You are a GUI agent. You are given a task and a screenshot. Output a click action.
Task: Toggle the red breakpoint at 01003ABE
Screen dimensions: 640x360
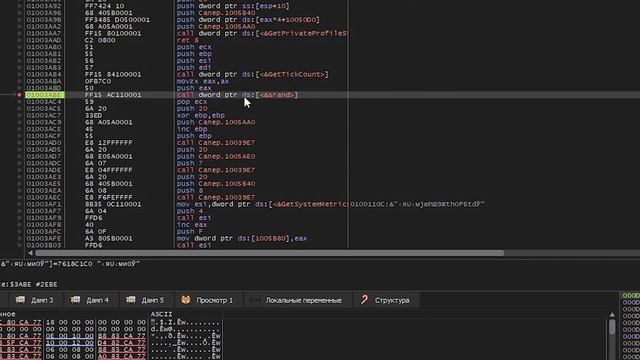[x=19, y=95]
